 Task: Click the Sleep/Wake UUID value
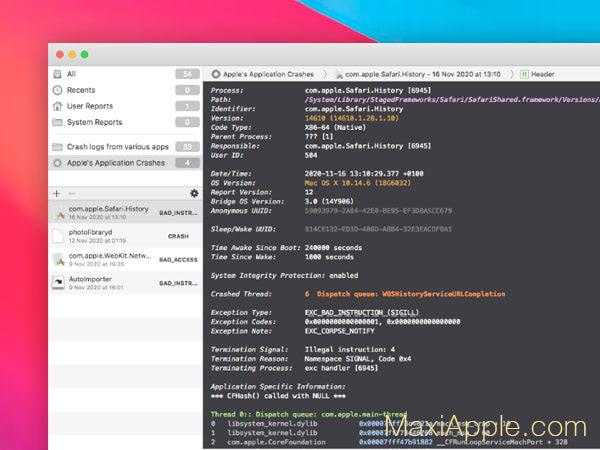[x=378, y=229]
